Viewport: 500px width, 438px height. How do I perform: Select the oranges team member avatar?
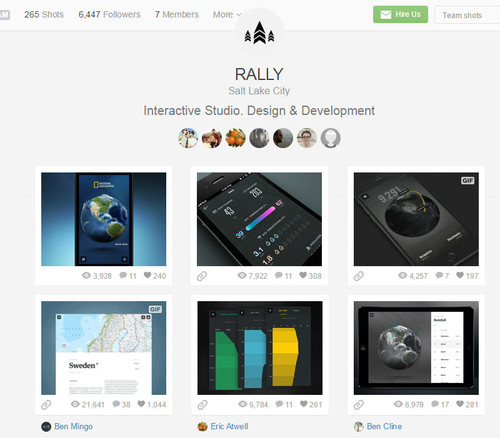pos(235,138)
